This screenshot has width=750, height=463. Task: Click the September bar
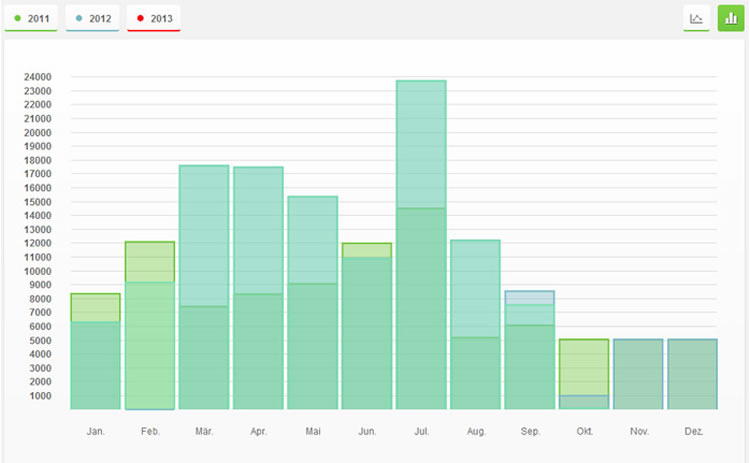click(x=529, y=355)
